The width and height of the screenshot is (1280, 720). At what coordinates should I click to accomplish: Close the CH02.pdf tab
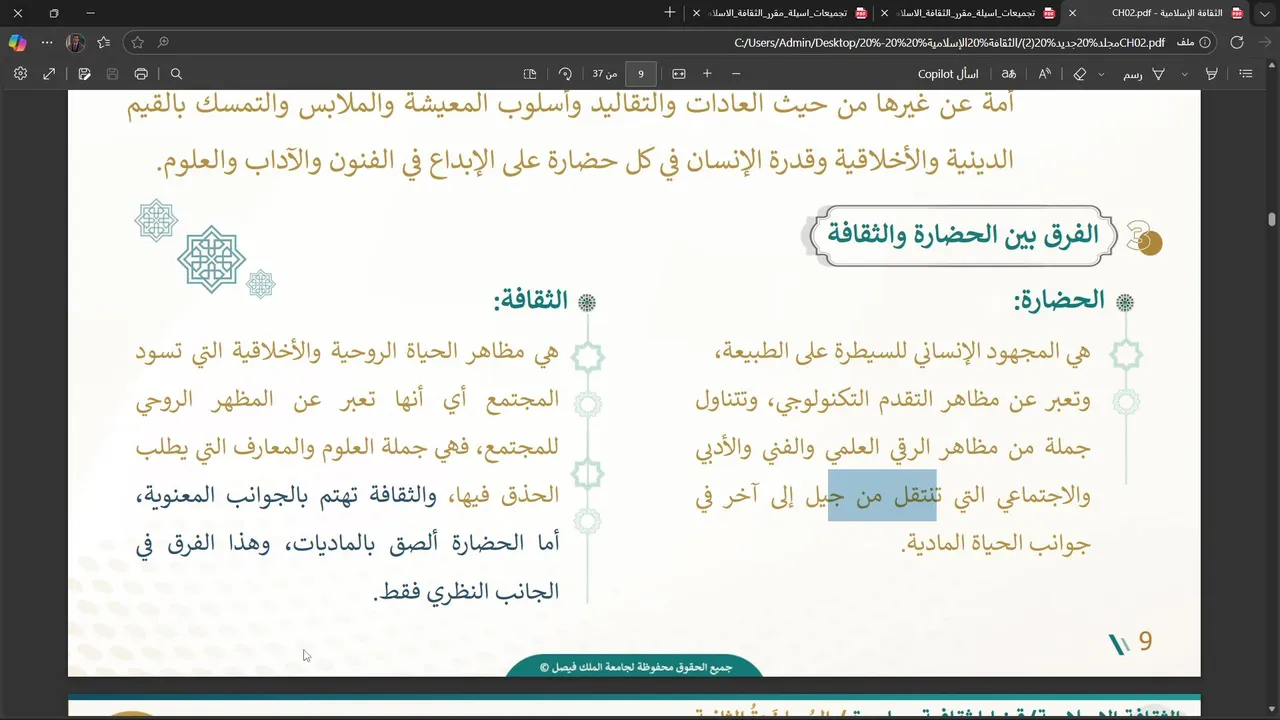[x=1073, y=13]
